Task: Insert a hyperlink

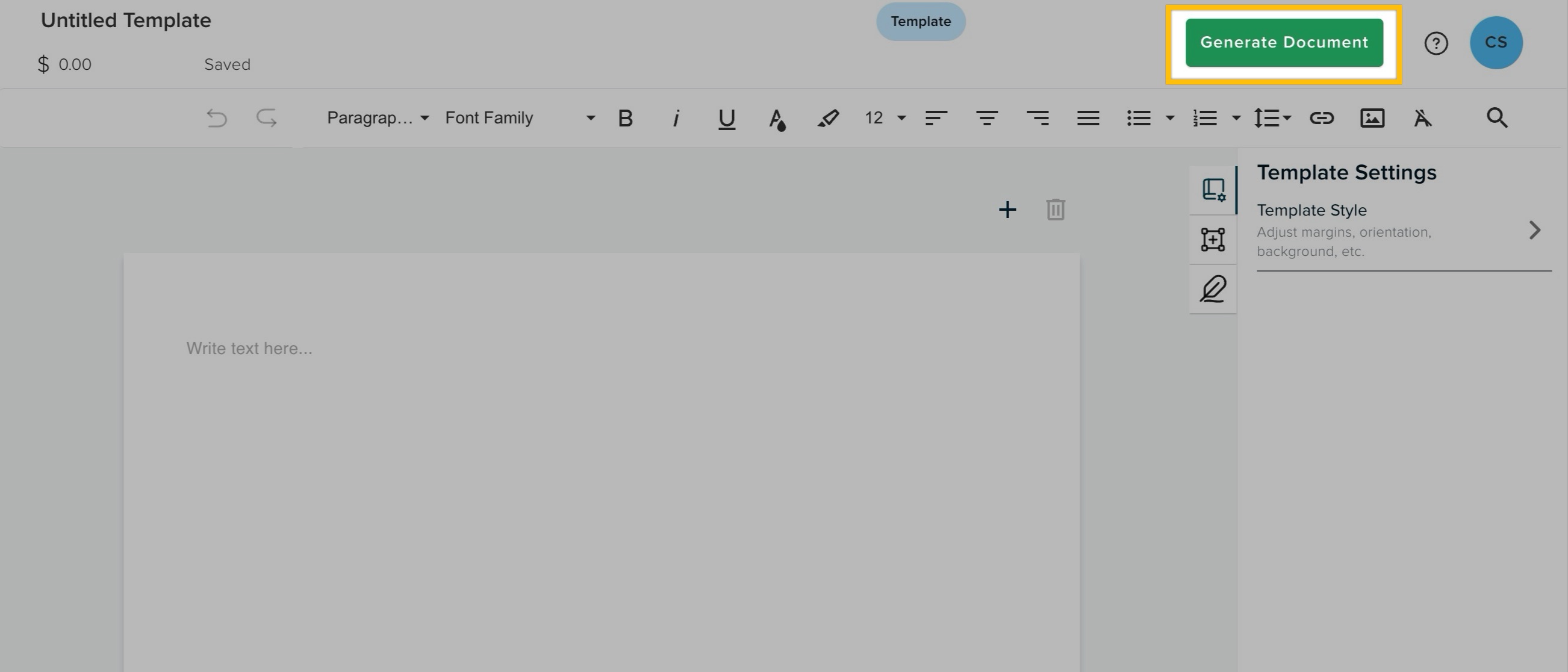Action: [1322, 118]
